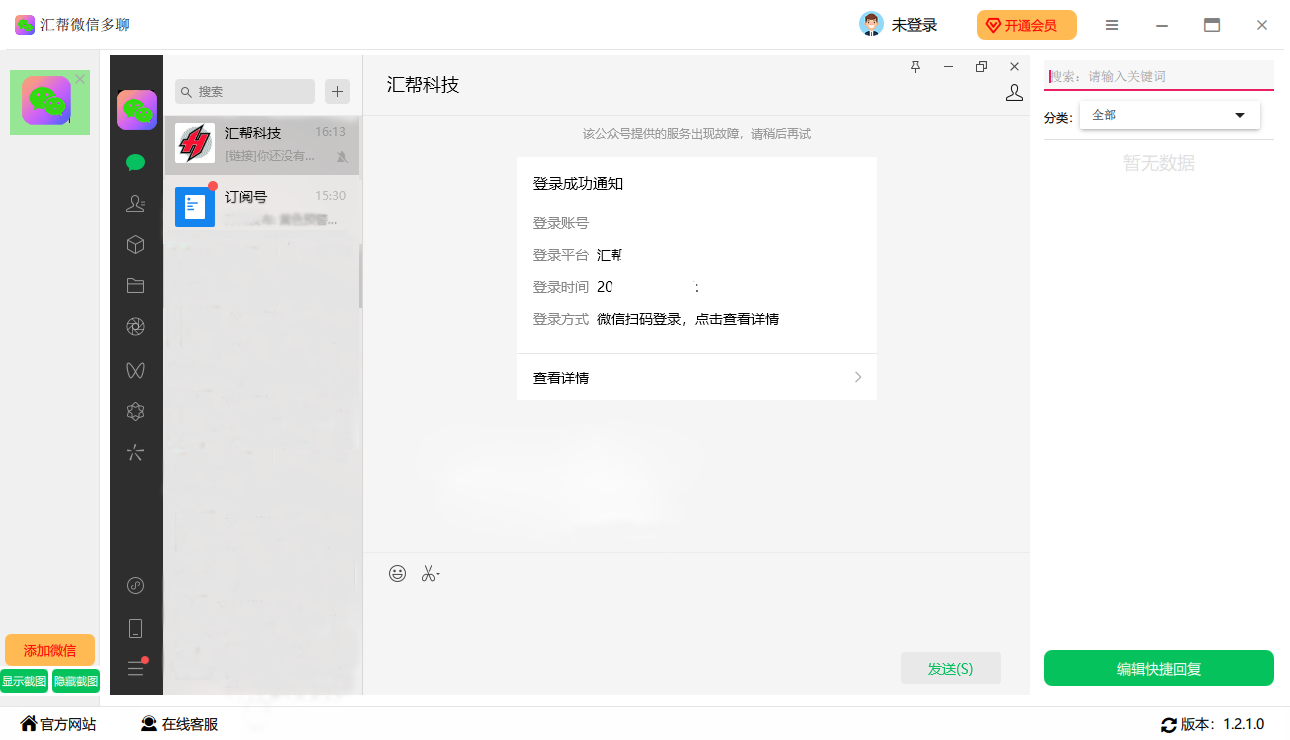Open the favorites cube icon
Image resolution: width=1290 pixels, height=740 pixels.
136,244
